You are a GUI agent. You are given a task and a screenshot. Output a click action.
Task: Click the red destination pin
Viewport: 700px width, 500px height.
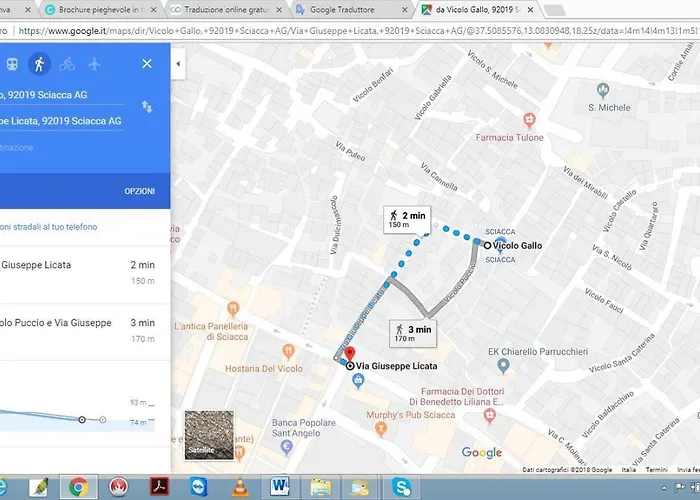point(350,354)
